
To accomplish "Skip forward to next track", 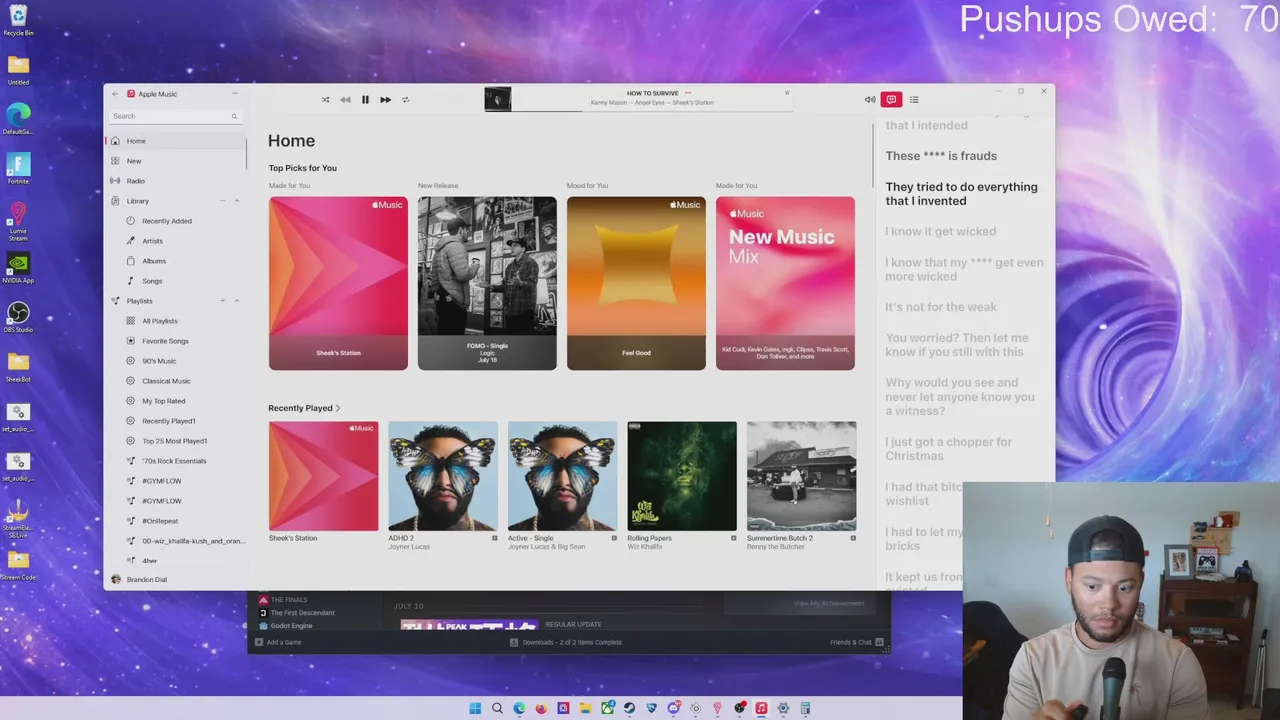I will 385,100.
